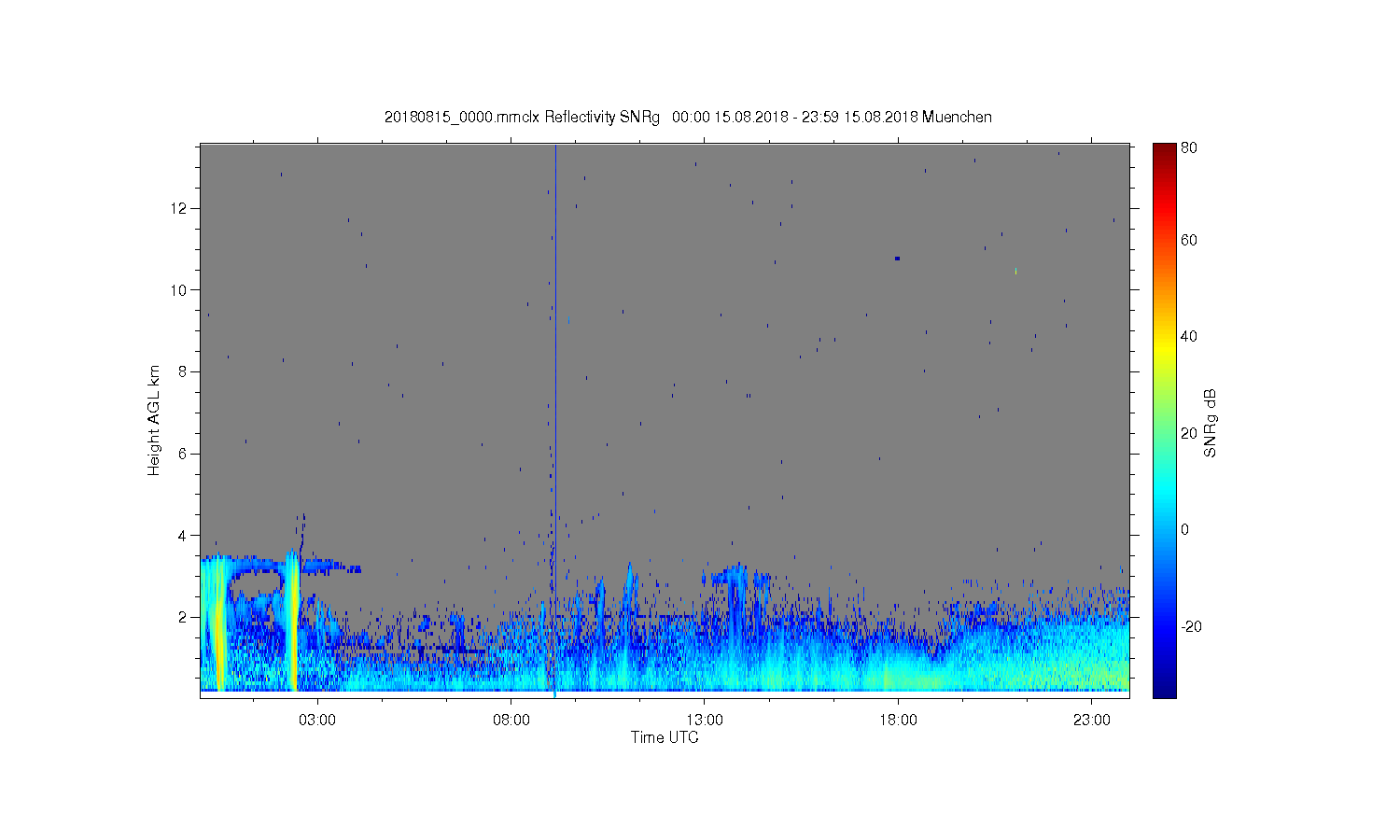The width and height of the screenshot is (1400, 840).
Task: Click the colorbar tick label 80
Action: click(1189, 147)
